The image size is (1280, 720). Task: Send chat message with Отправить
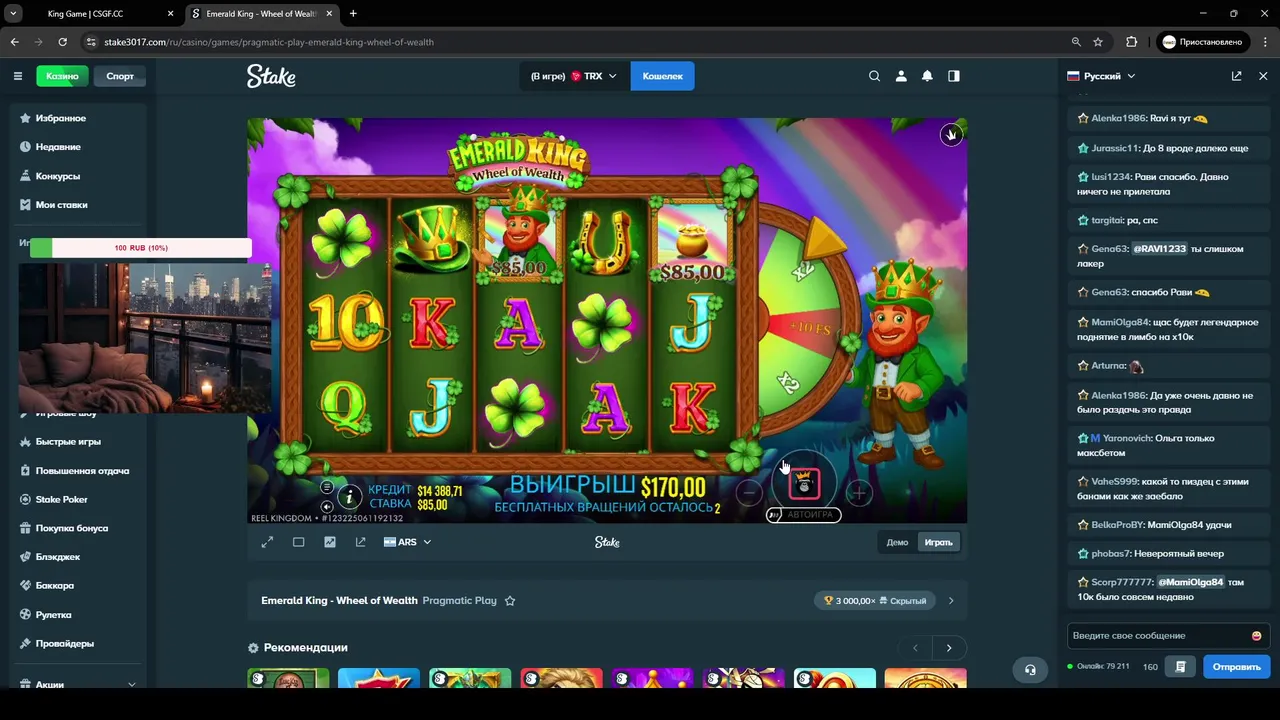tap(1236, 667)
